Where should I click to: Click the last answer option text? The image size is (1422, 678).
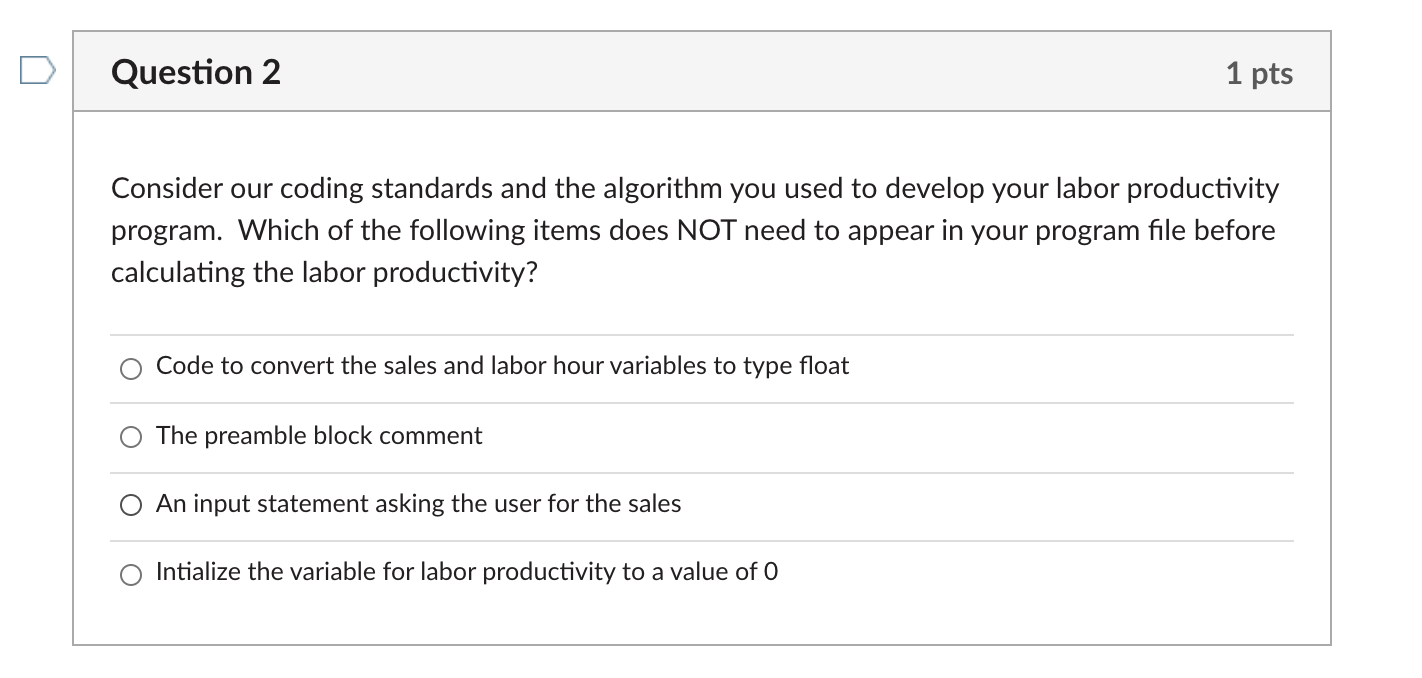tap(466, 573)
